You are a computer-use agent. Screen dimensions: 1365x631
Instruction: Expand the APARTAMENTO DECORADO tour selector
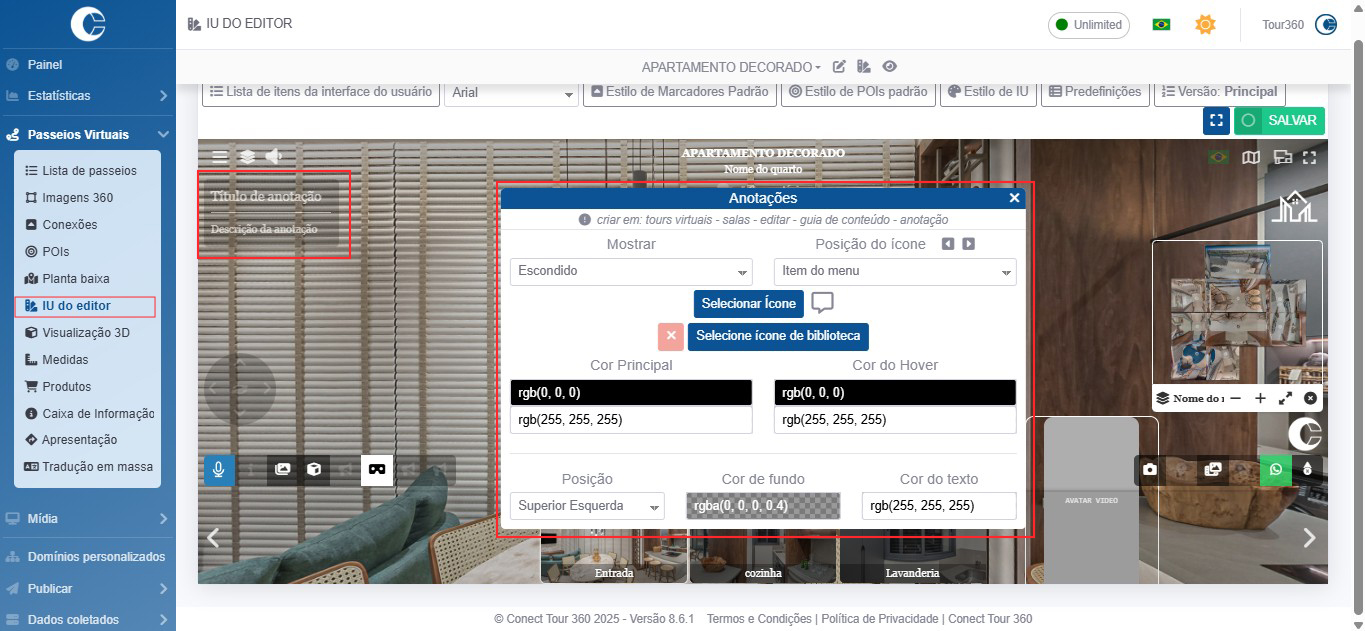(x=730, y=67)
